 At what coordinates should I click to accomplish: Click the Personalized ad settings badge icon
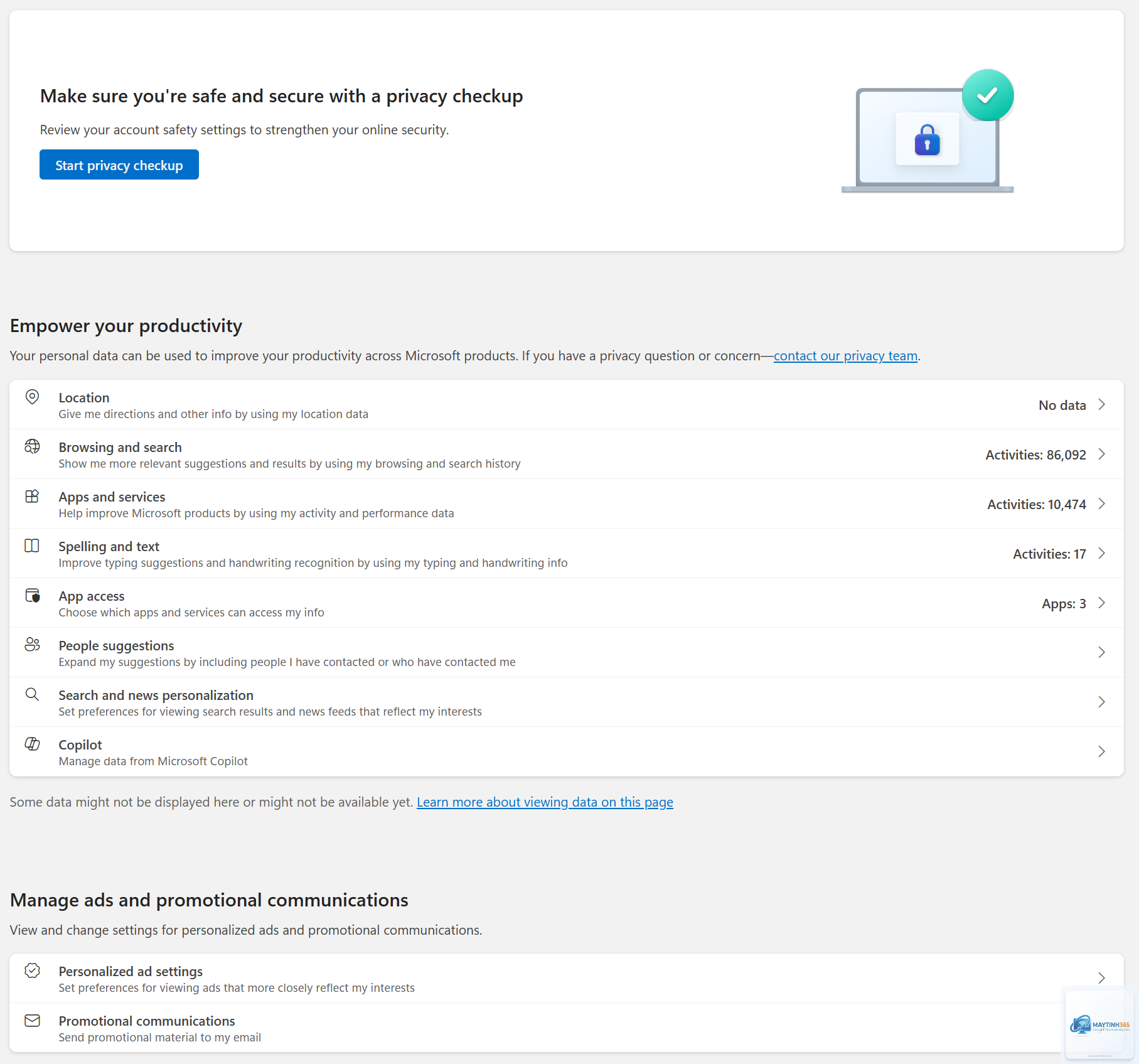(32, 970)
